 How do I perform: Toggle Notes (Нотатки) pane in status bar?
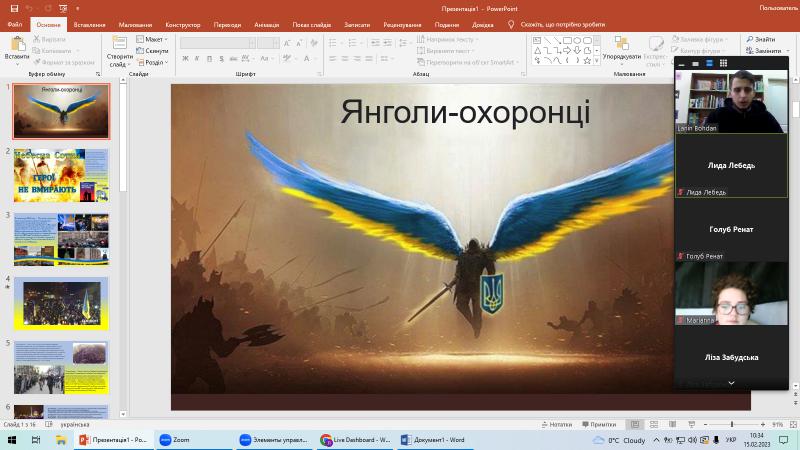coord(557,424)
